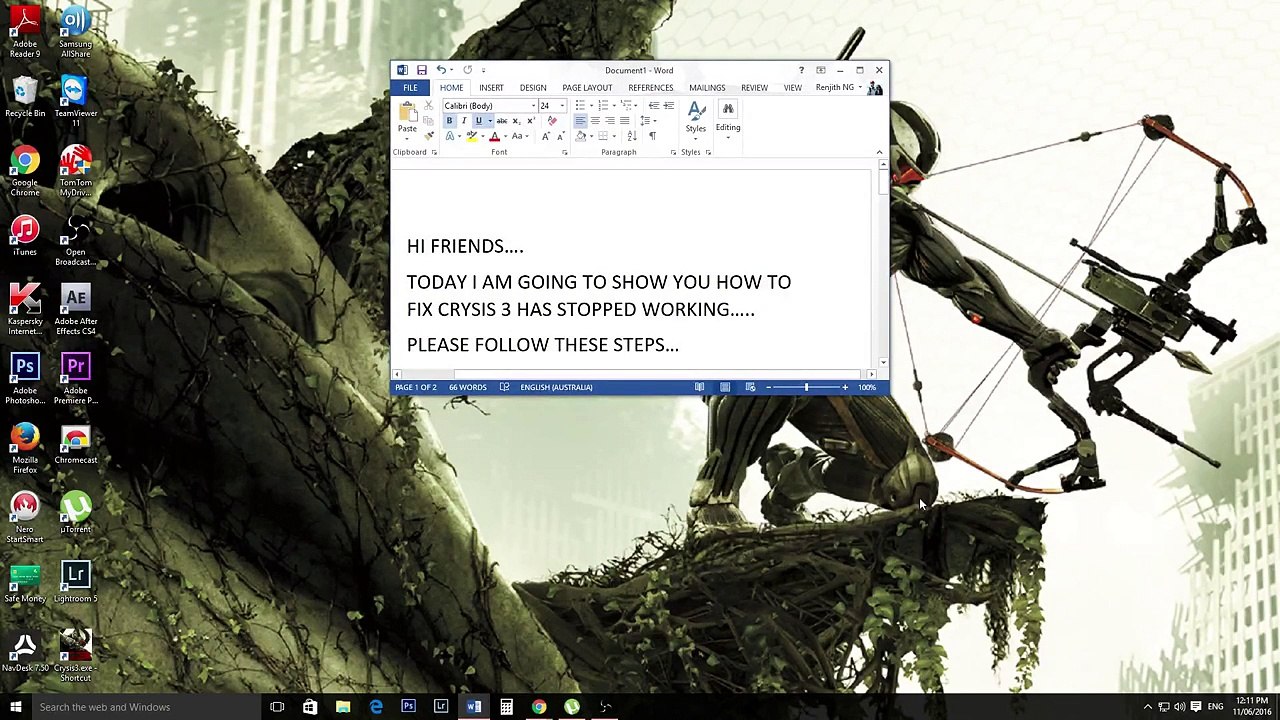Click the Search the web and Windows box
Screen dimensions: 1280x720
pyautogui.click(x=146, y=707)
